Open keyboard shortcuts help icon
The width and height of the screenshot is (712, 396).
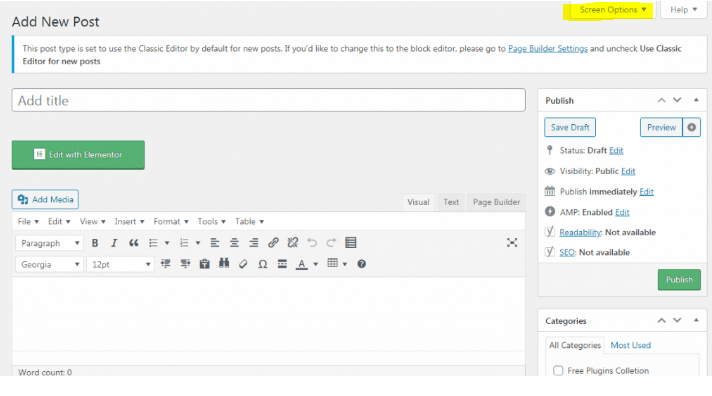click(x=361, y=264)
